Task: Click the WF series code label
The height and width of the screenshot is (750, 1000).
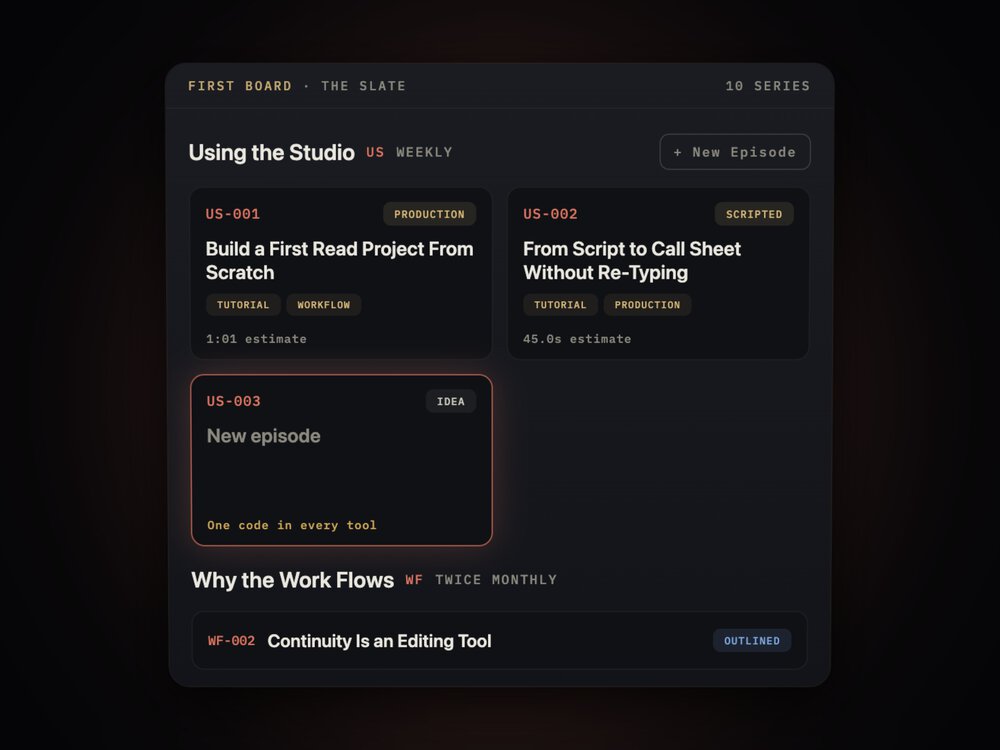Action: pyautogui.click(x=414, y=580)
